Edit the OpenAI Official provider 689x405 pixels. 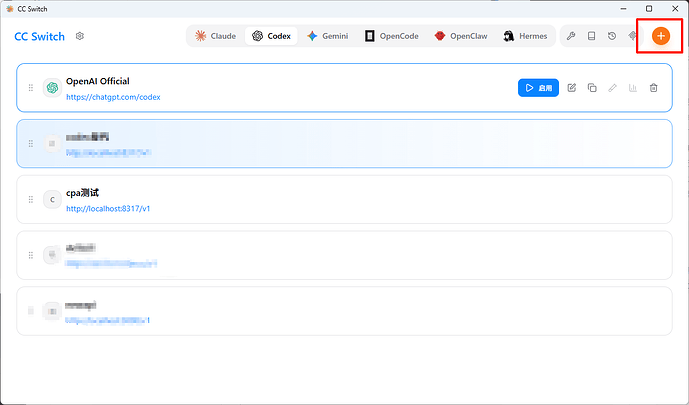click(572, 88)
